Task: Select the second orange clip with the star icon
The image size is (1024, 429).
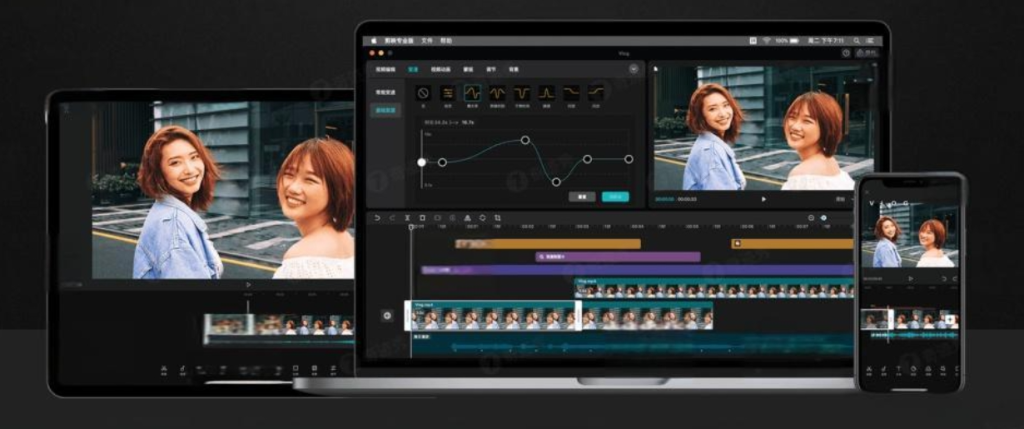Action: pos(792,244)
